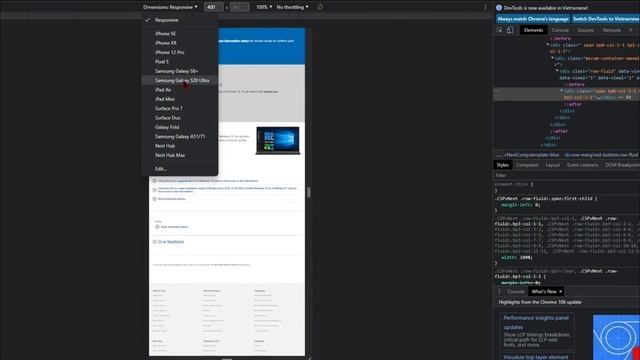Choose Pixel 5 from device list
The height and width of the screenshot is (360, 640).
(x=180, y=62)
